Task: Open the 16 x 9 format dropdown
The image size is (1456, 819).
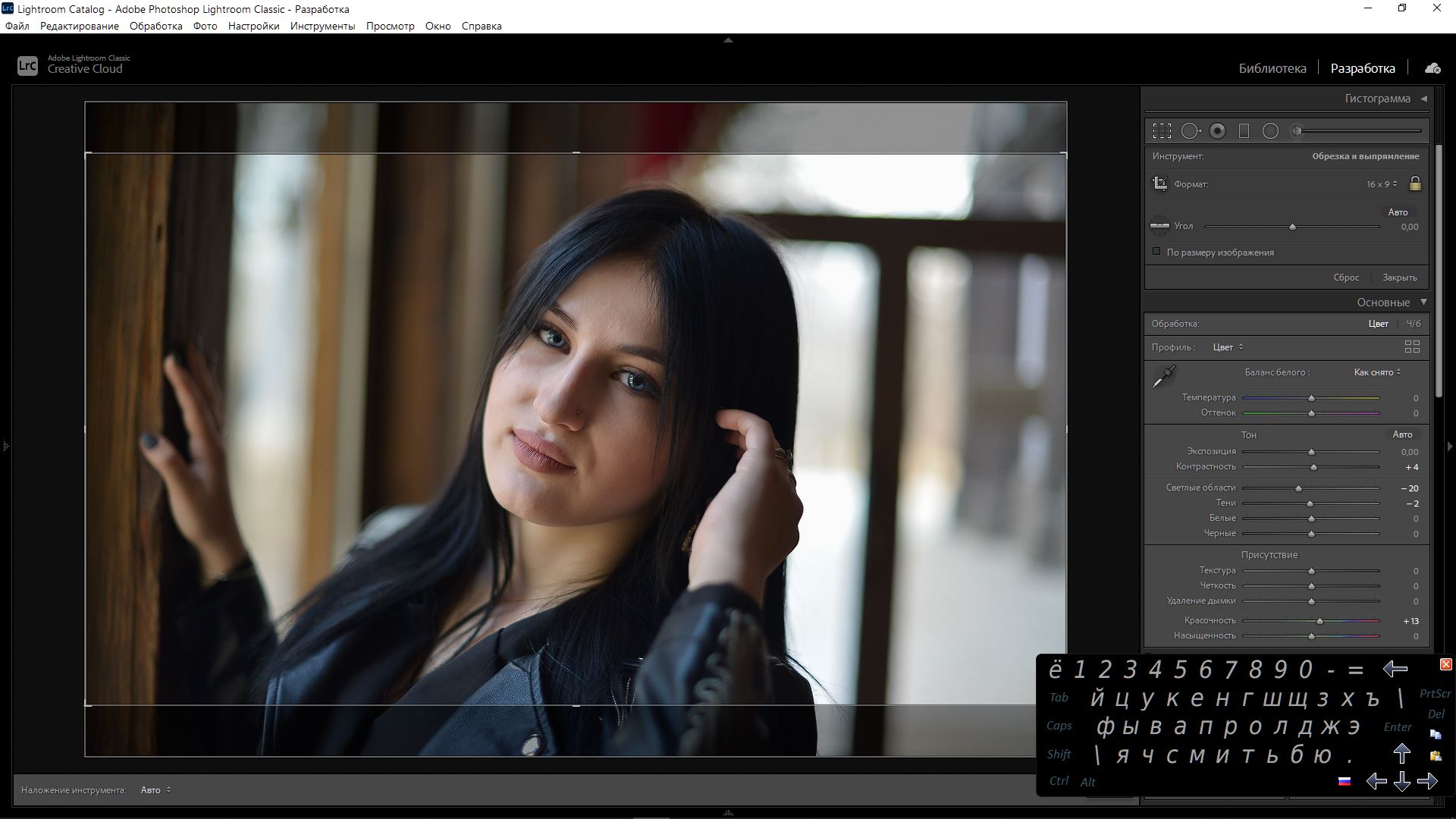Action: coord(1382,184)
